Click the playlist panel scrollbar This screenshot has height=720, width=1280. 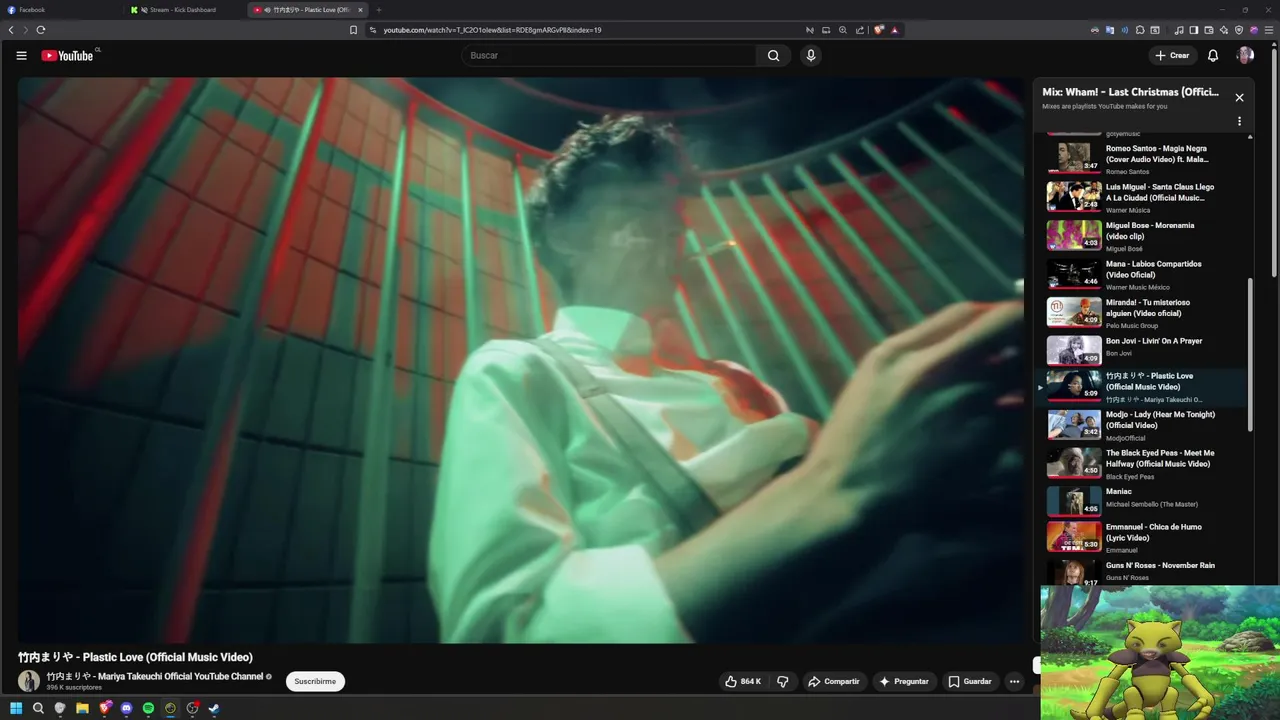pos(1251,355)
